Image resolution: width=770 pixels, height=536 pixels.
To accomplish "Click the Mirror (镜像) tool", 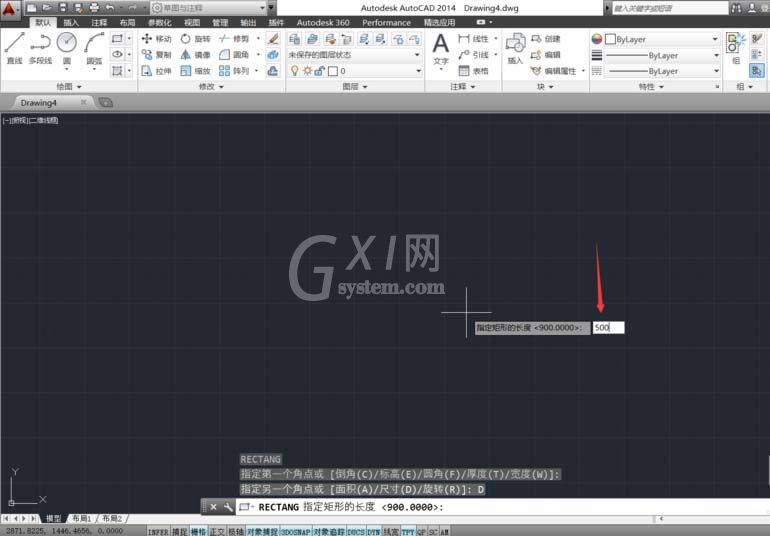I will [195, 55].
